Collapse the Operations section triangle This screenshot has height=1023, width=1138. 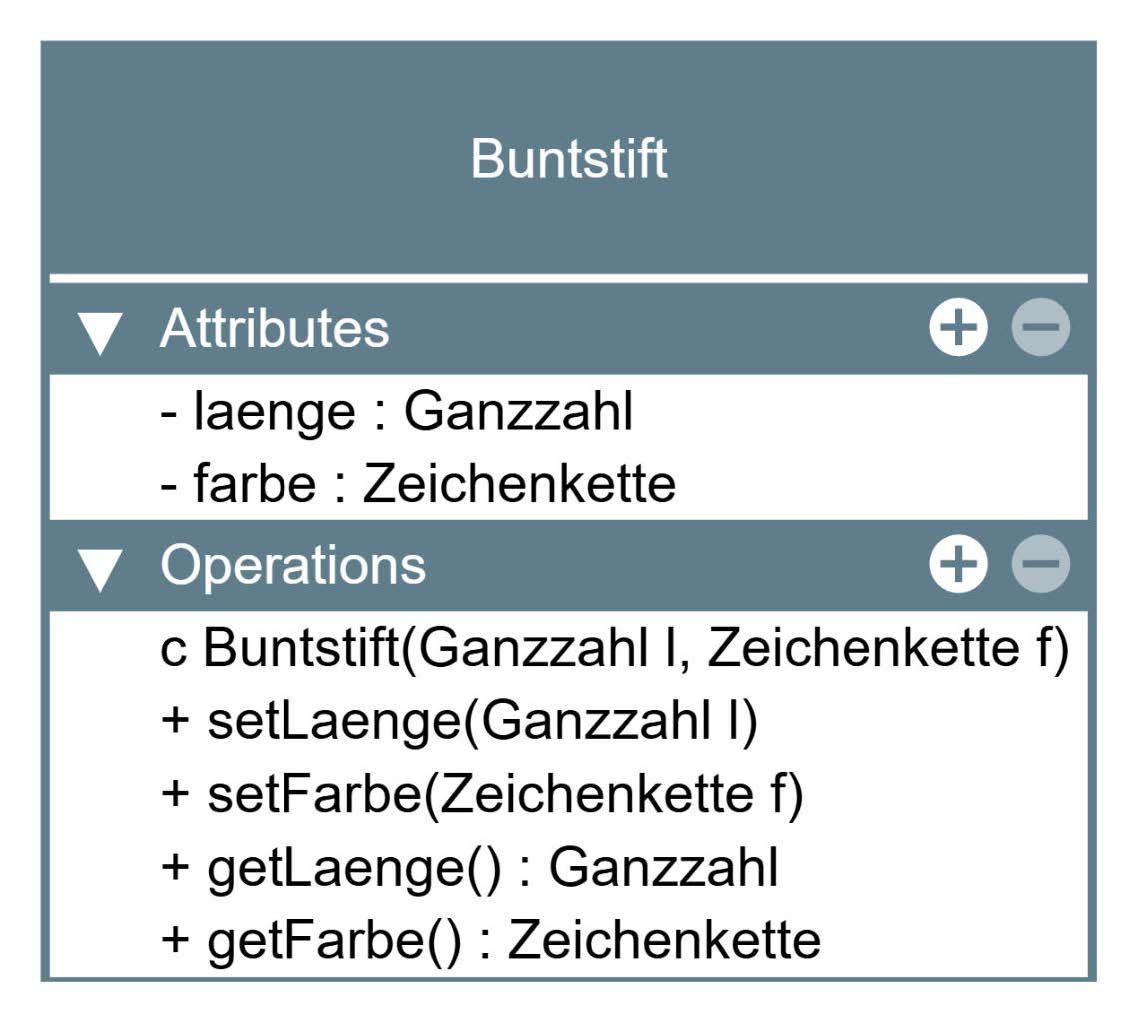coord(100,567)
